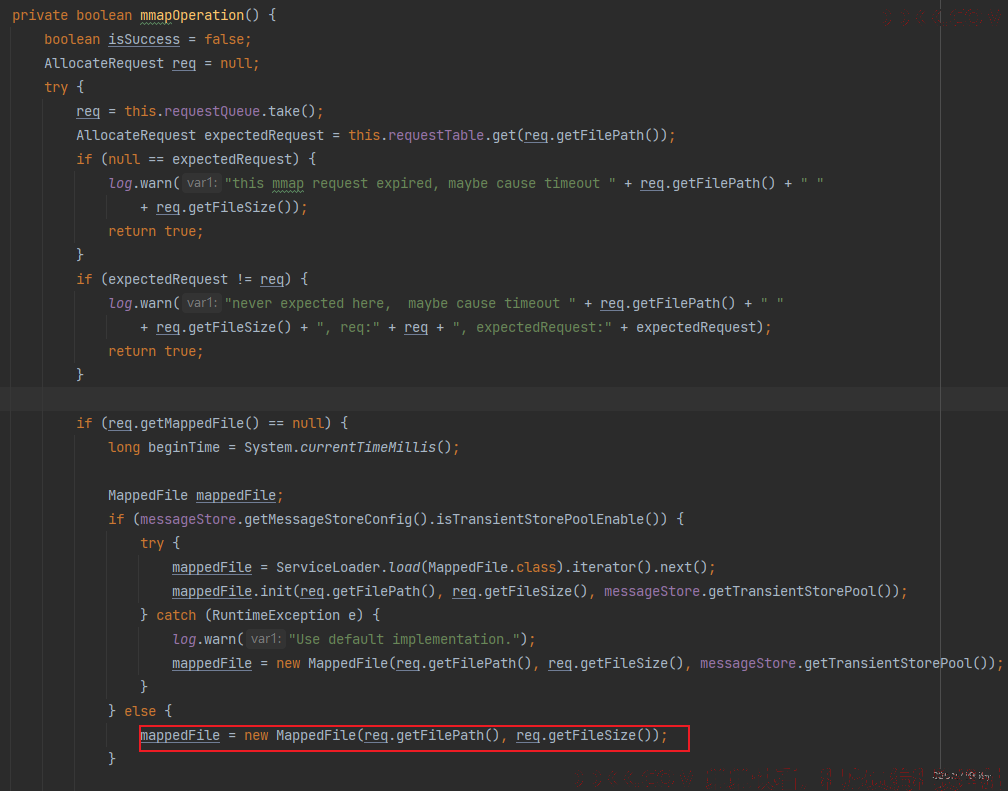Screen dimensions: 1008x791
Task: Click the requestQueue field reference
Action: coord(212,111)
